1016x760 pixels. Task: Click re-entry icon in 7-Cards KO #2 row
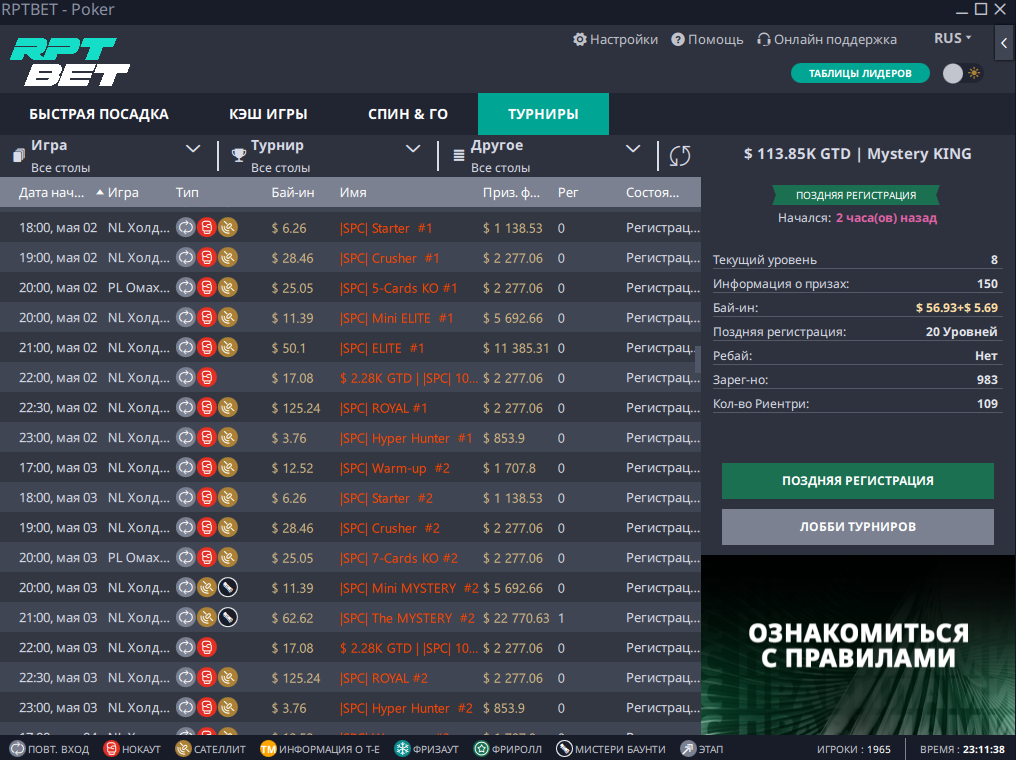coord(185,558)
